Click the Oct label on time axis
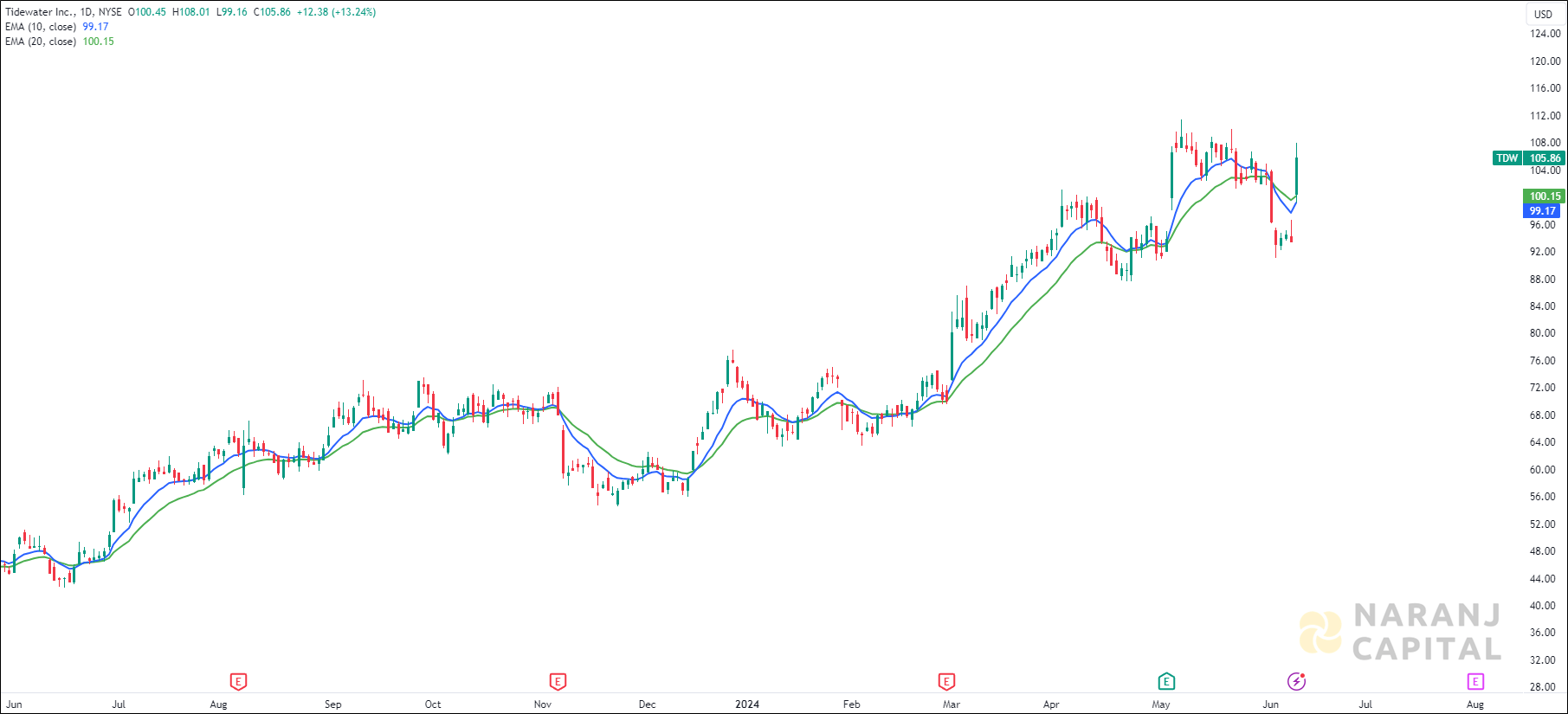Viewport: 1568px width, 714px height. pos(433,704)
